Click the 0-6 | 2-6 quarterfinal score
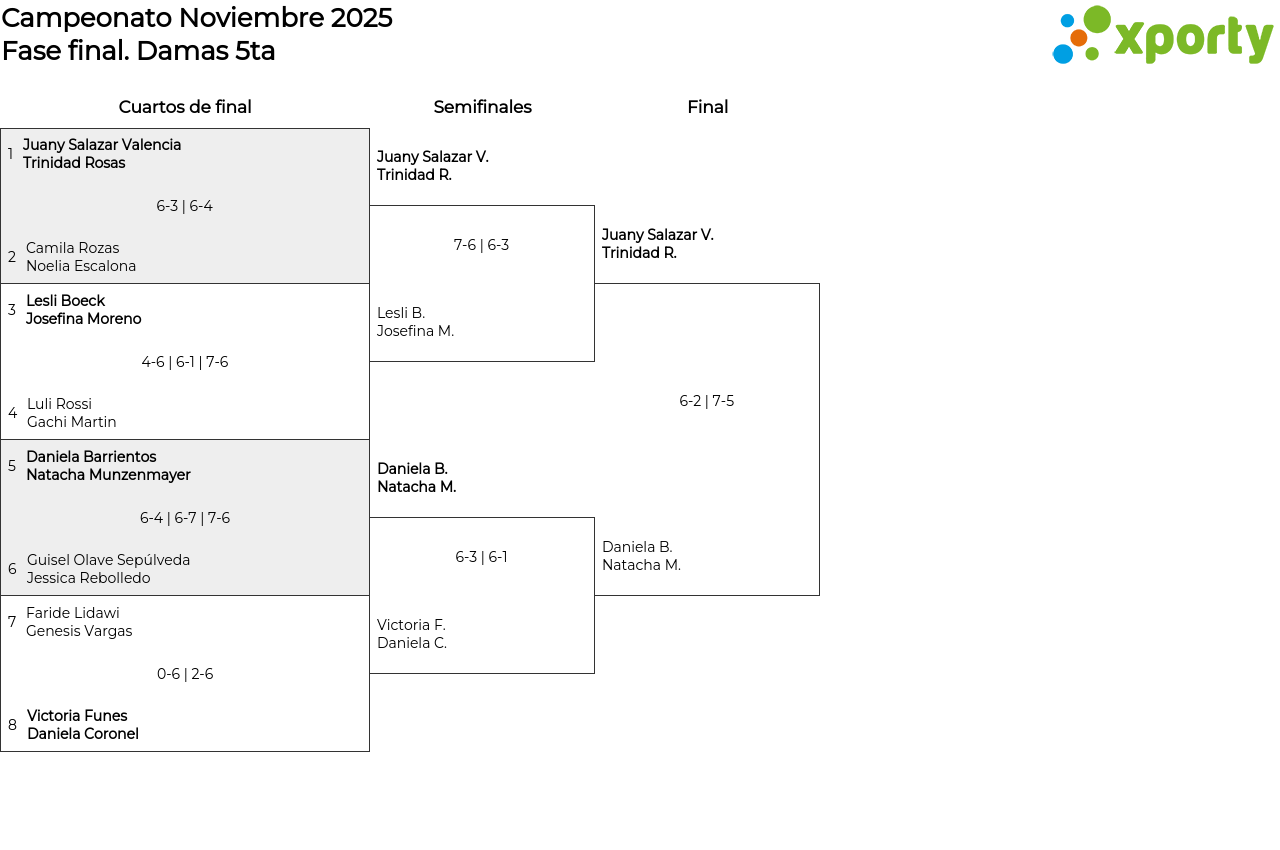 (185, 674)
